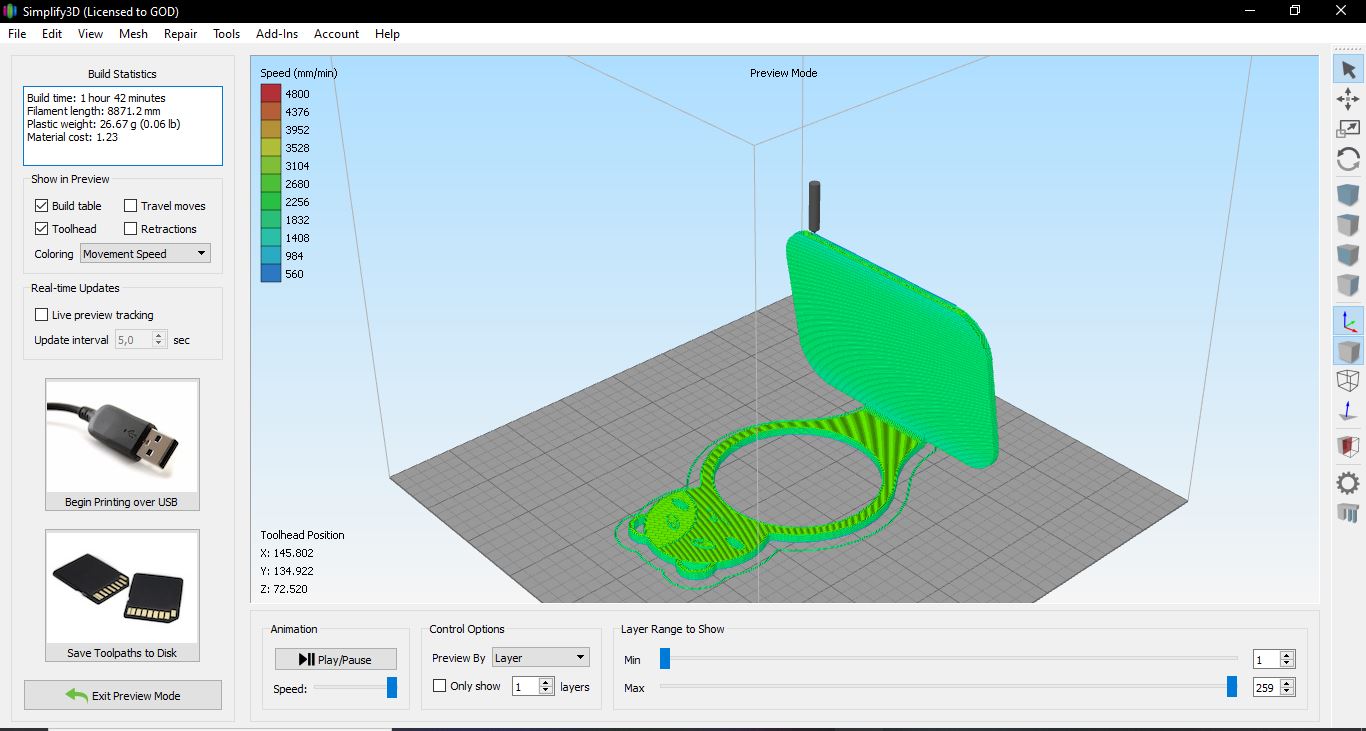Click Exit Preview Mode button
The height and width of the screenshot is (731, 1366).
pyautogui.click(x=122, y=695)
